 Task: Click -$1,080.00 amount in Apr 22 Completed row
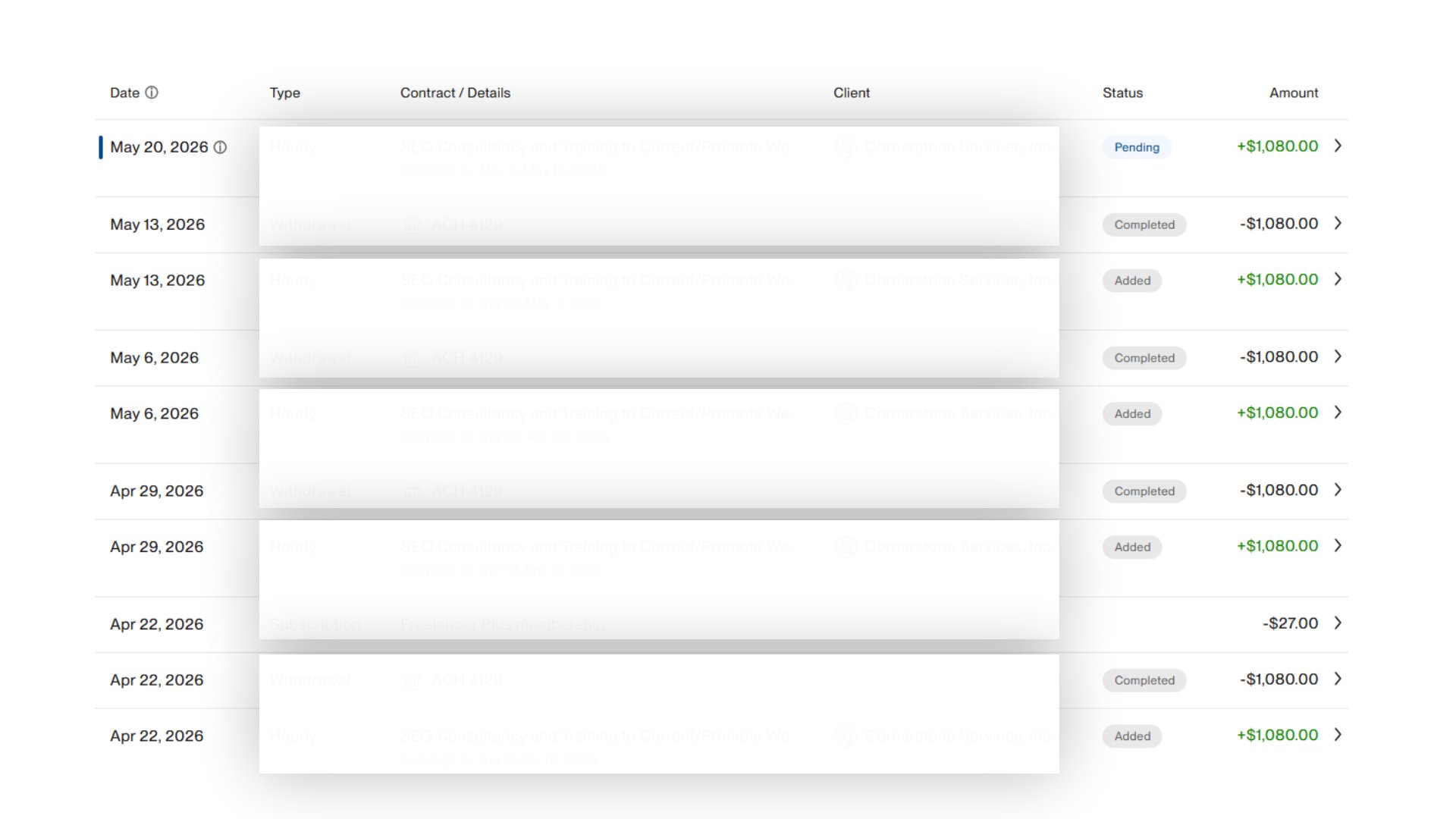pyautogui.click(x=1279, y=679)
